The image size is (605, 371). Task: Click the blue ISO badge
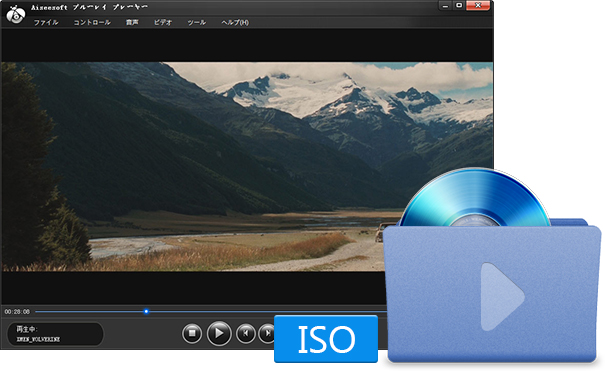pos(326,339)
